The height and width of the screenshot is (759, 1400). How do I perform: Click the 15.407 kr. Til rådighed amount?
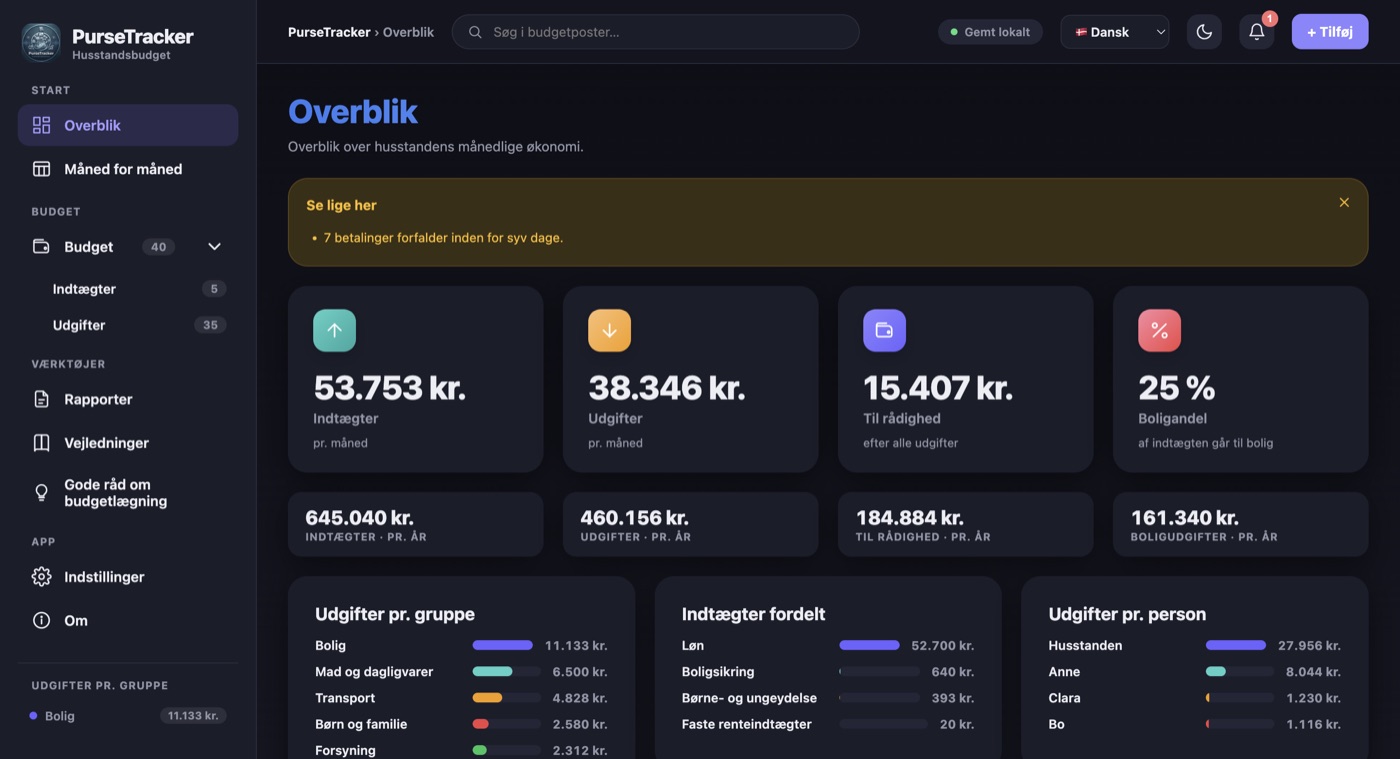(938, 388)
